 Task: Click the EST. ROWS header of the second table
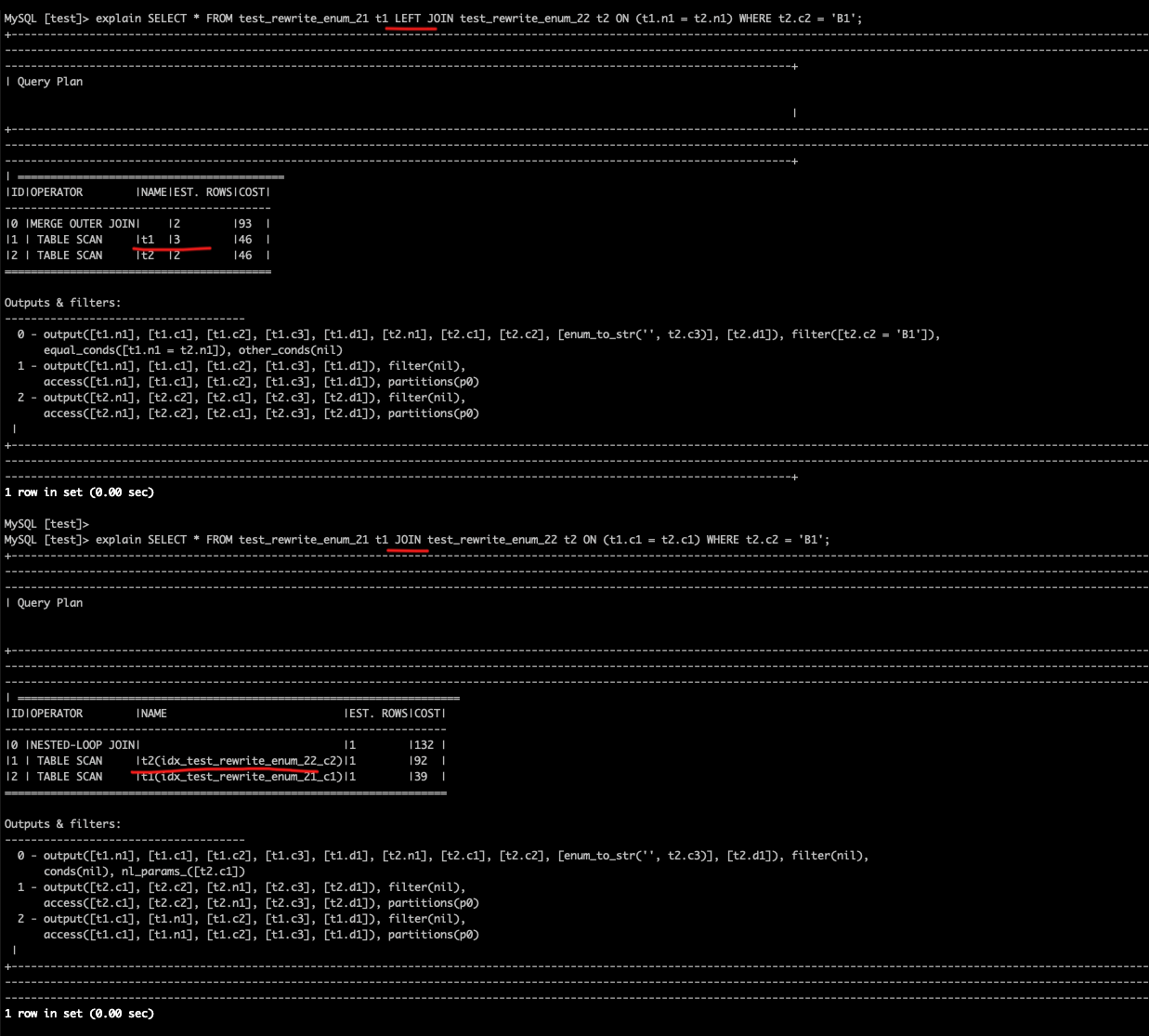point(379,713)
